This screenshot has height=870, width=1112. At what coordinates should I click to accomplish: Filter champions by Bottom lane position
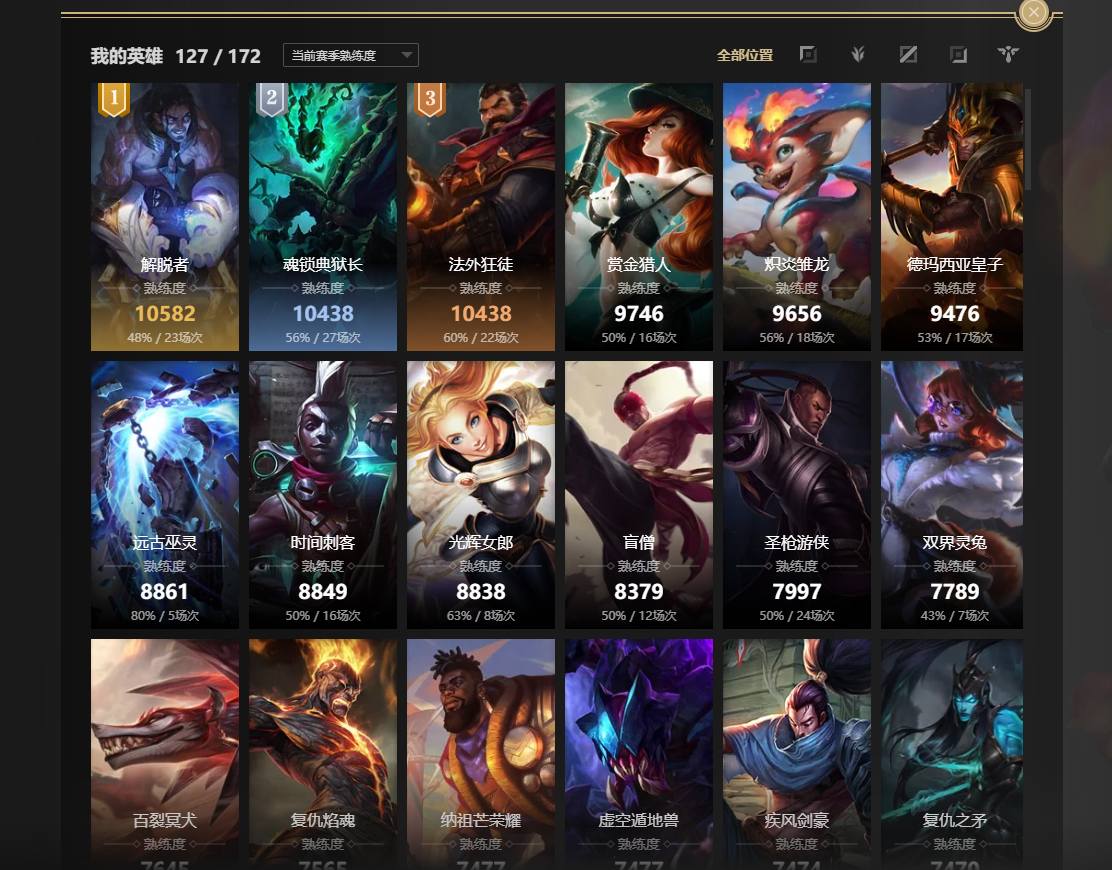(x=958, y=55)
